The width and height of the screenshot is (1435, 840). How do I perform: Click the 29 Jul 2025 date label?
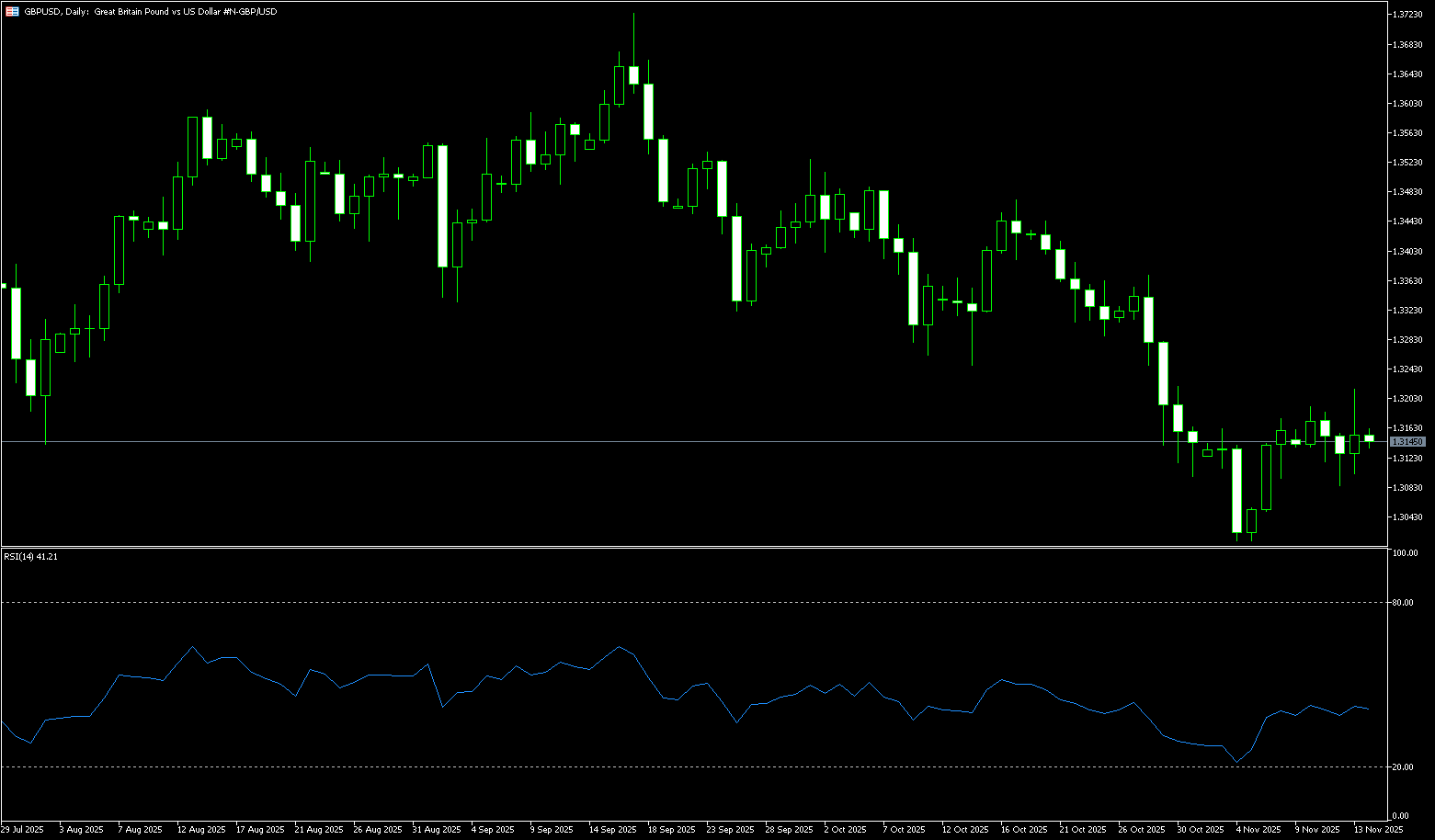(22, 829)
